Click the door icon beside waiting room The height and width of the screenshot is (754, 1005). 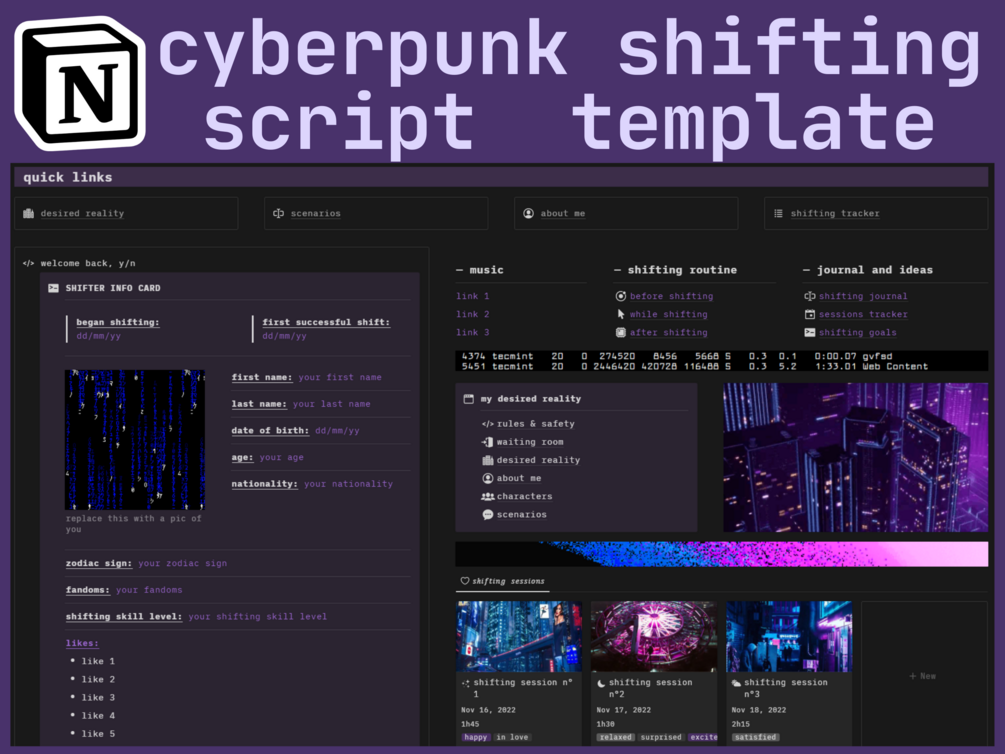click(488, 442)
